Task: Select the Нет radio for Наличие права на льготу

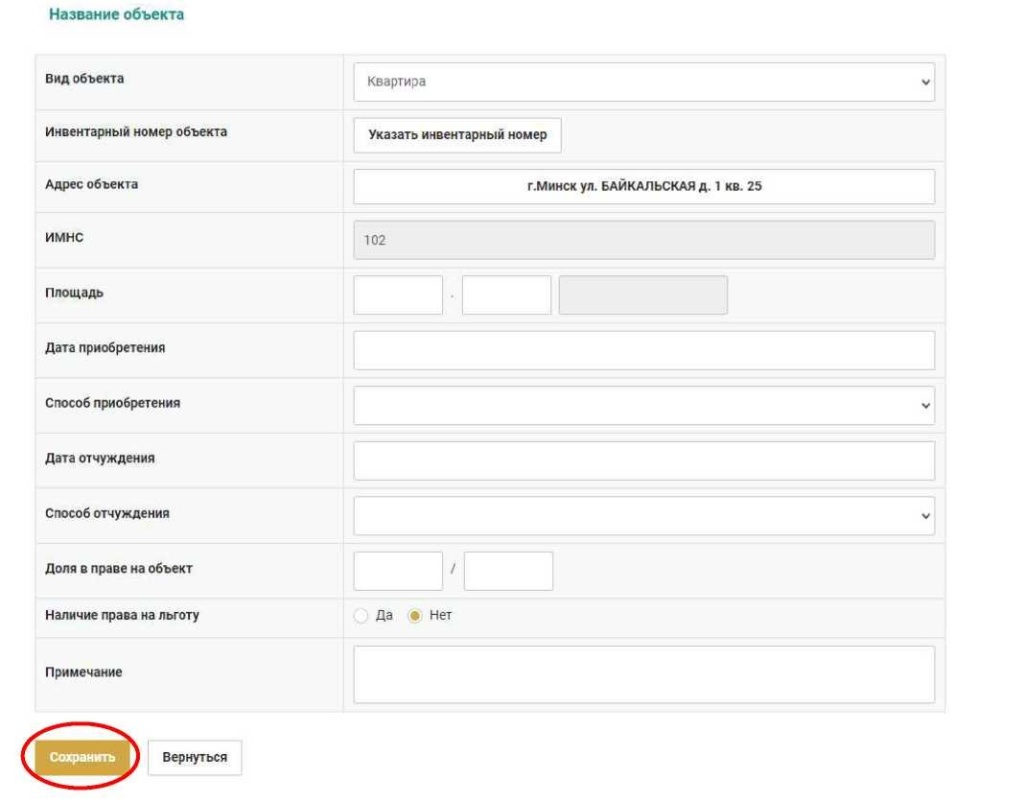Action: pos(415,616)
